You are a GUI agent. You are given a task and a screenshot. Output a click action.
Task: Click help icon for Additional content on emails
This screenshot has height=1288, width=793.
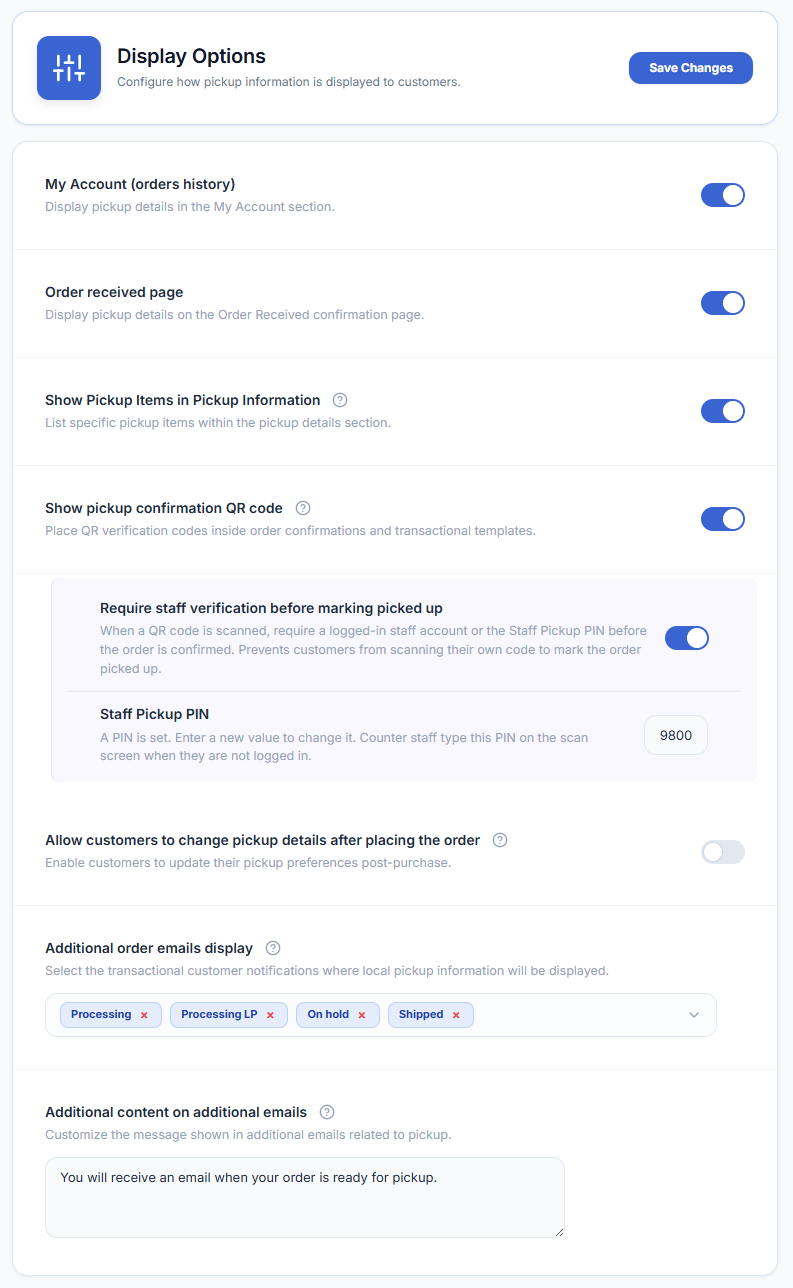[327, 1112]
